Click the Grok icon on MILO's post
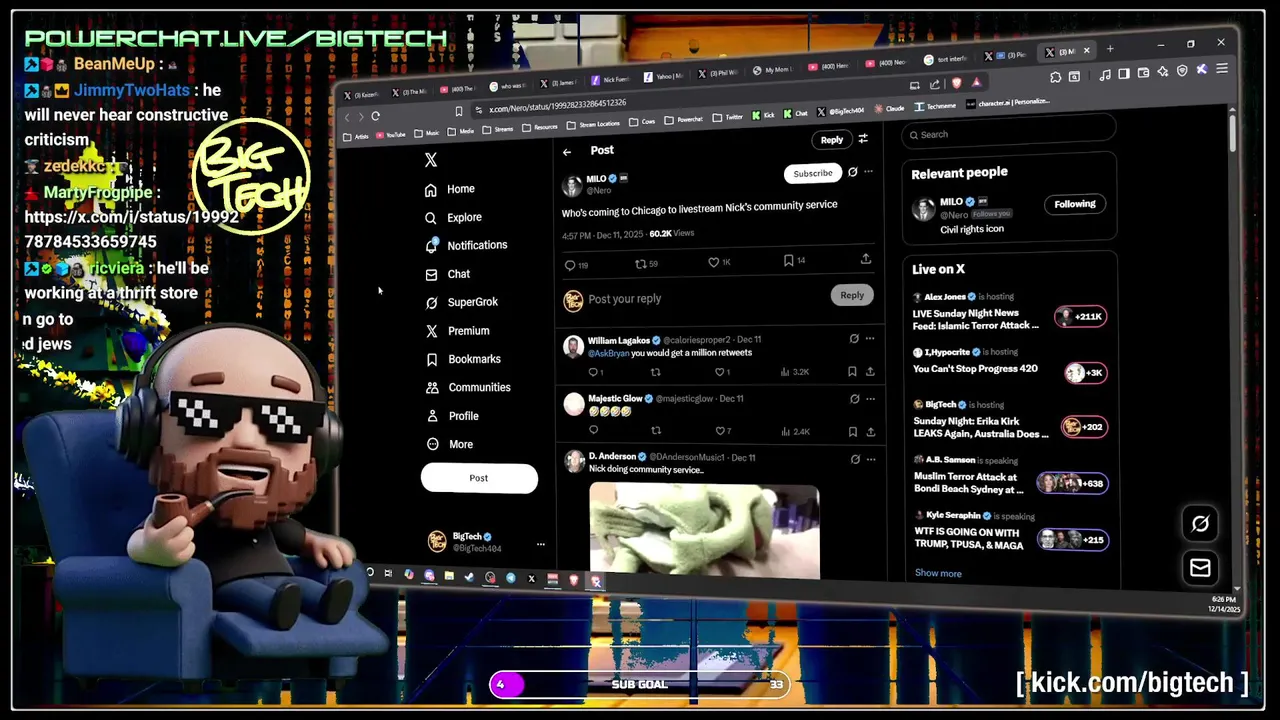Image resolution: width=1280 pixels, height=720 pixels. [x=853, y=172]
